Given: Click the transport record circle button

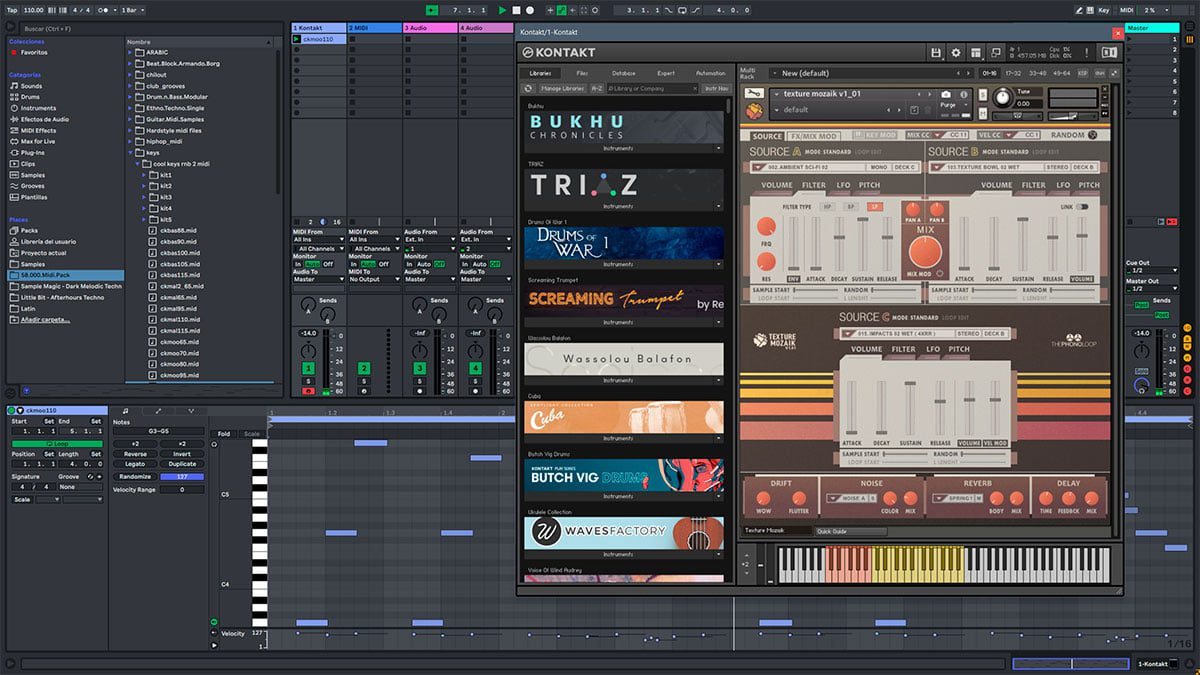Looking at the screenshot, I should (x=530, y=10).
